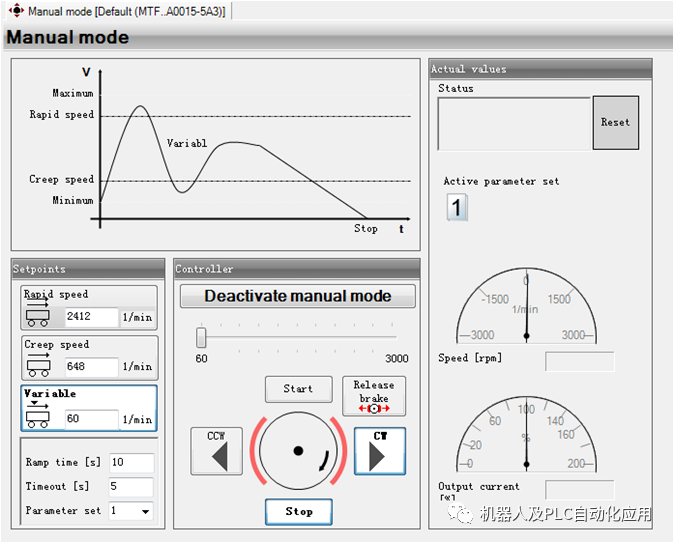Select the Rapid speed setpoint box
The image size is (674, 543).
[89, 308]
